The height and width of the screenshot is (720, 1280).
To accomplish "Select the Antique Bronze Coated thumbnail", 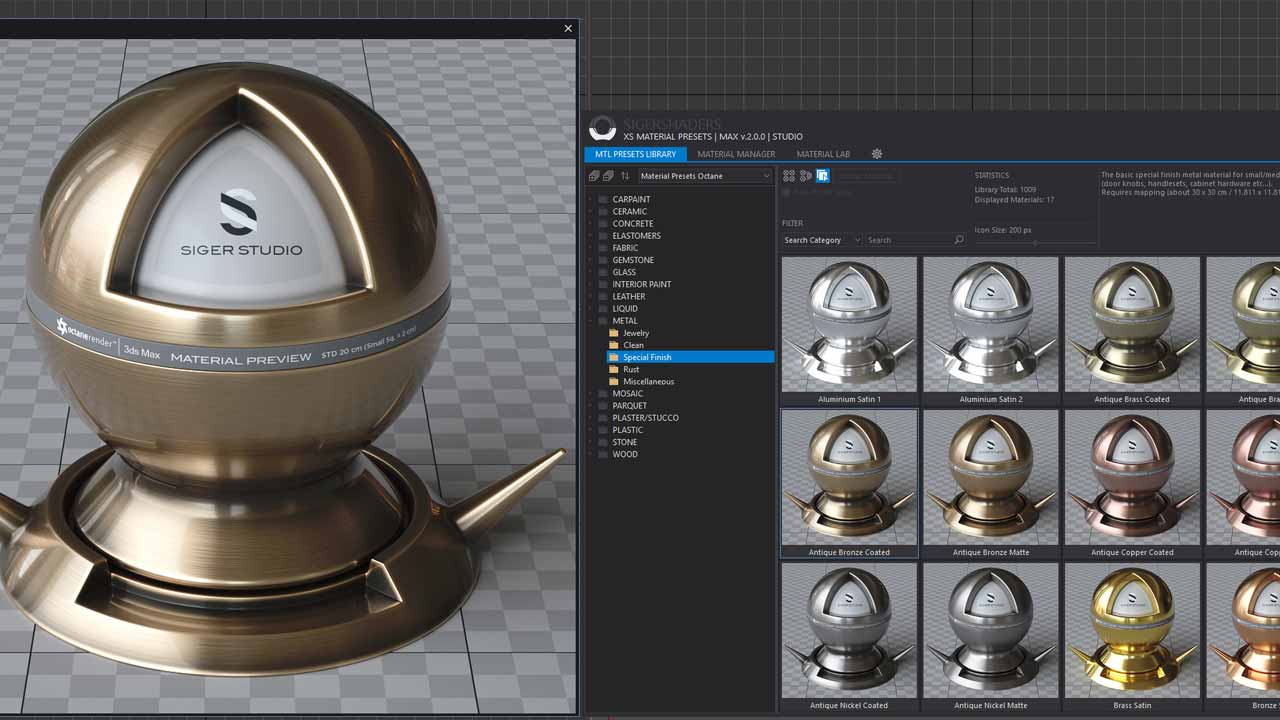I will pos(849,477).
